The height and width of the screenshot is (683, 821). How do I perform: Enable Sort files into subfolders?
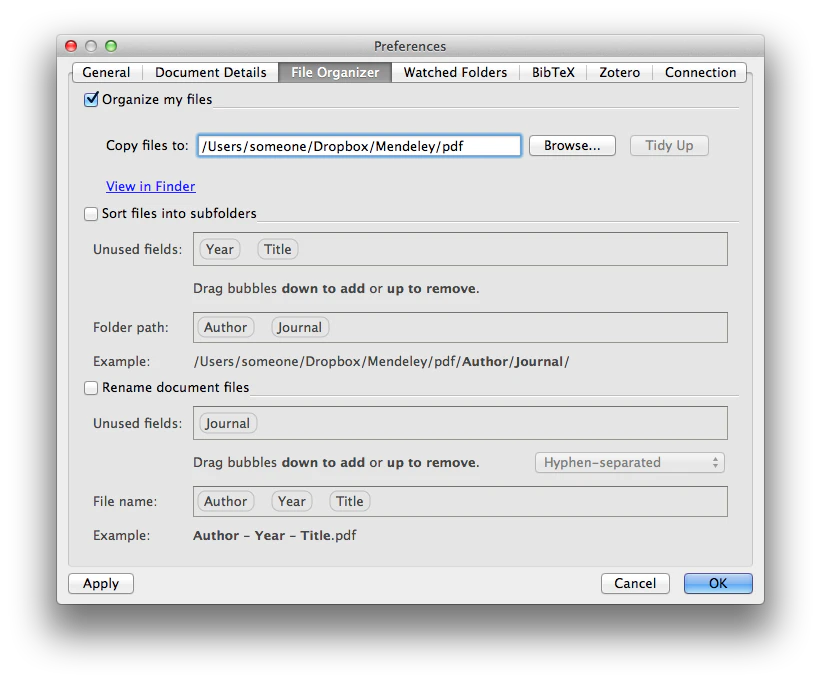pos(91,214)
